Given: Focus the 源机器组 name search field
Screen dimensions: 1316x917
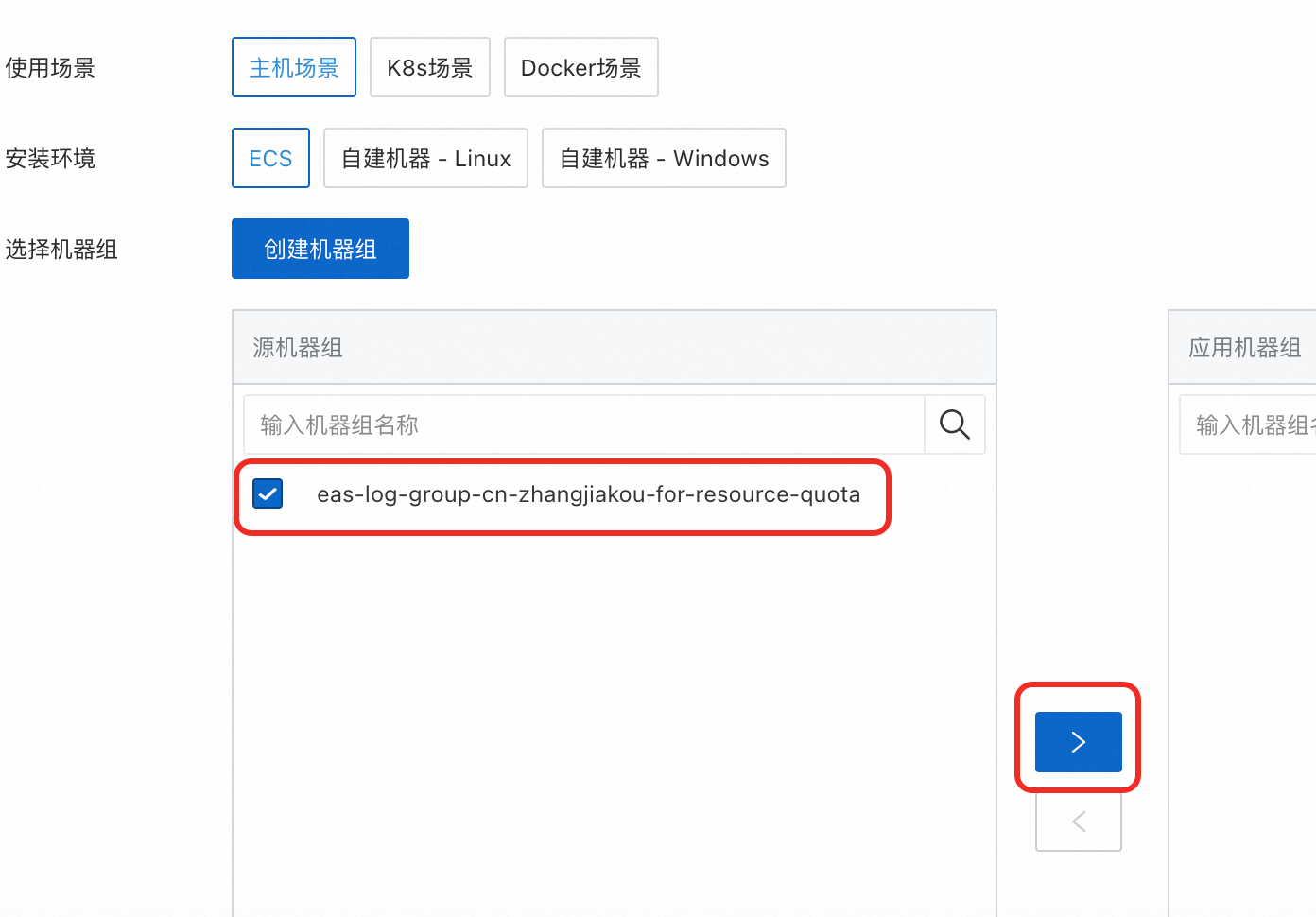Looking at the screenshot, I should coord(583,424).
